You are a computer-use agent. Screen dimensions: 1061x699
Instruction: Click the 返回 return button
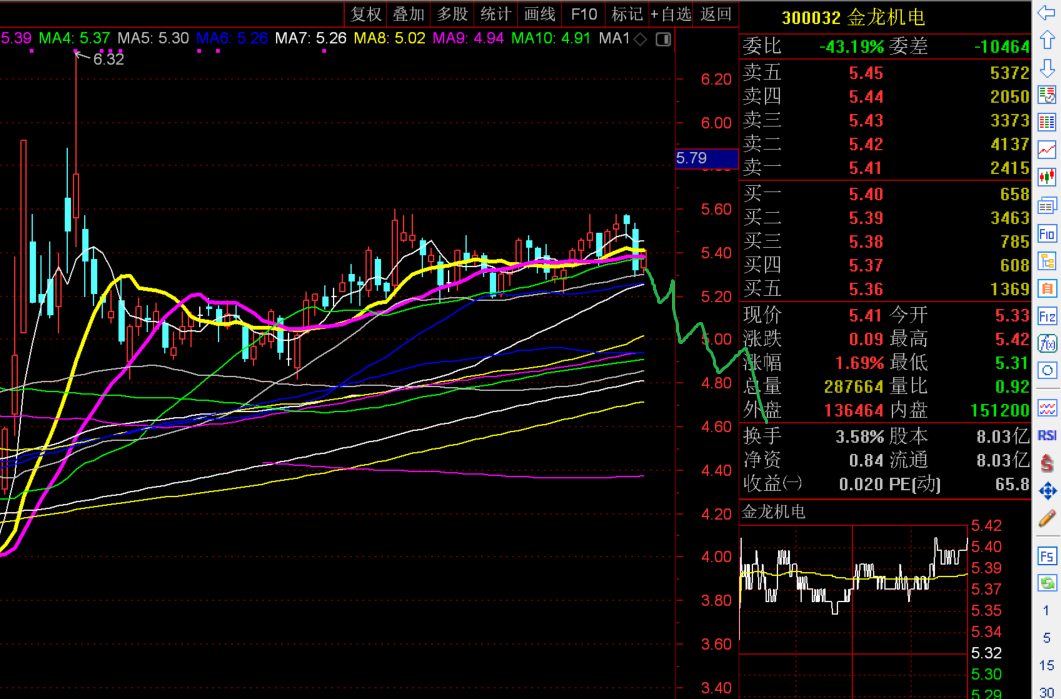tap(715, 14)
